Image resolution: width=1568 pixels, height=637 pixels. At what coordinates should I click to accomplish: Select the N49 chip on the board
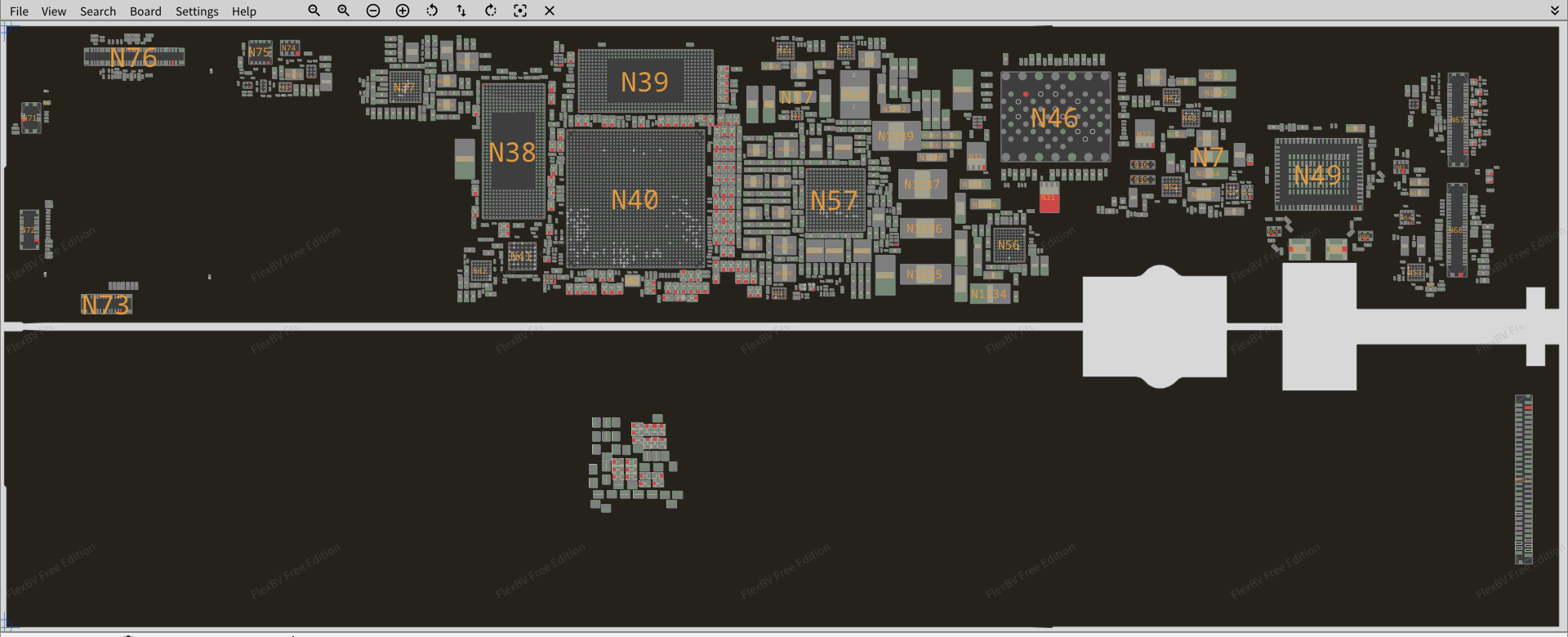click(x=1317, y=175)
